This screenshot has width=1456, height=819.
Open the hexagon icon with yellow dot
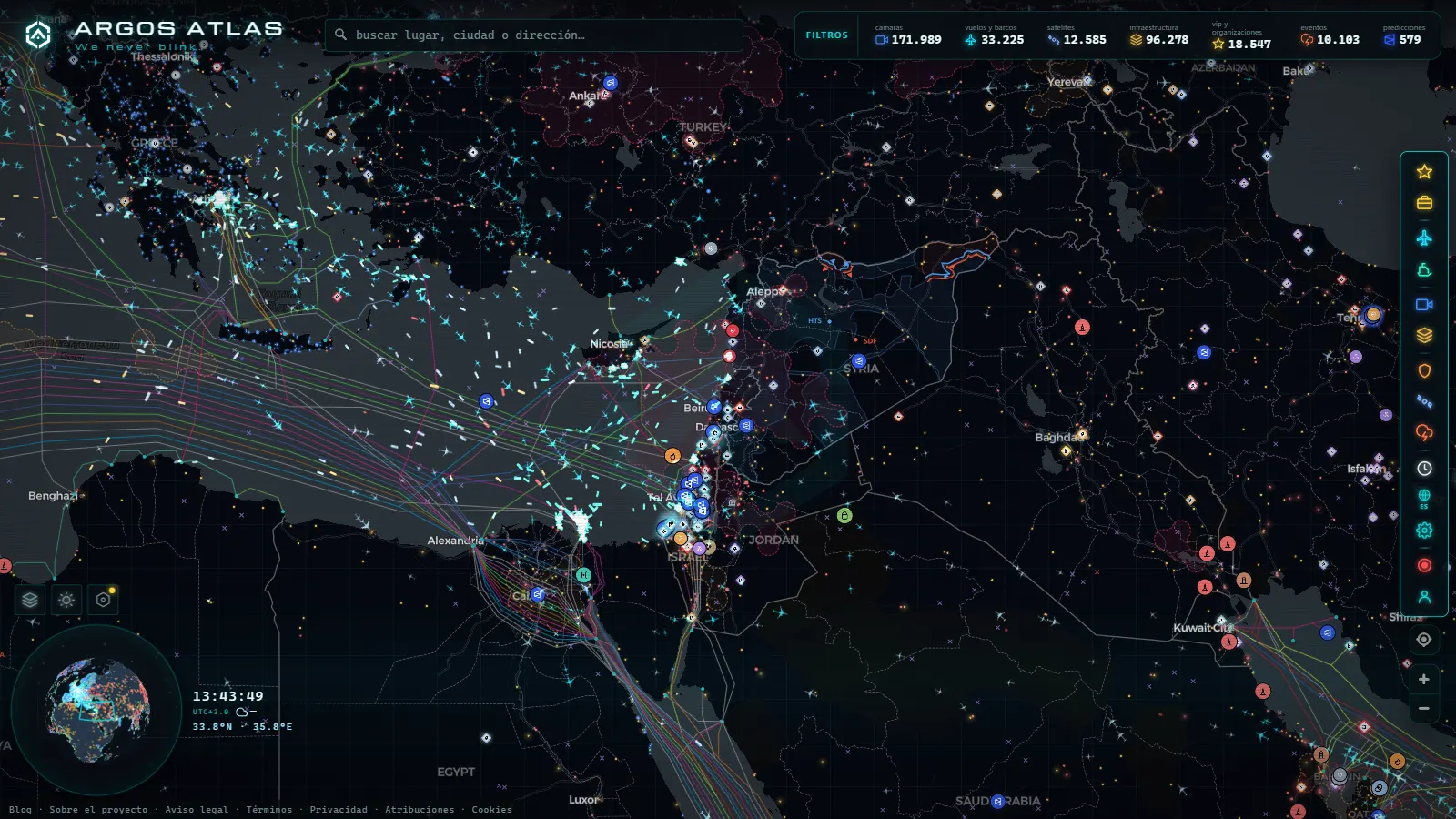(x=103, y=600)
